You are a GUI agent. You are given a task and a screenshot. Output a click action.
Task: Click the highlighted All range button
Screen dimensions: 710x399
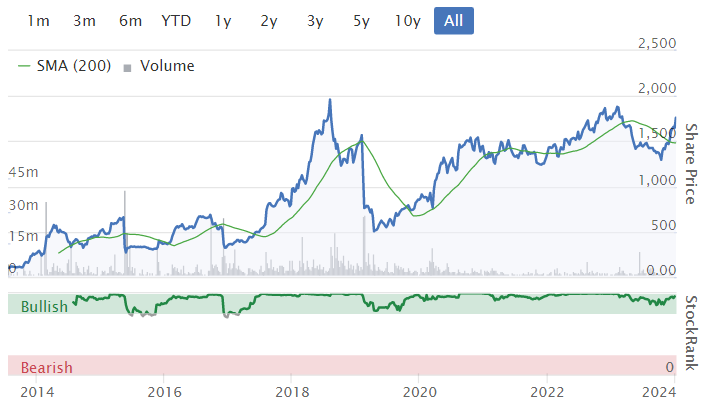click(x=454, y=21)
